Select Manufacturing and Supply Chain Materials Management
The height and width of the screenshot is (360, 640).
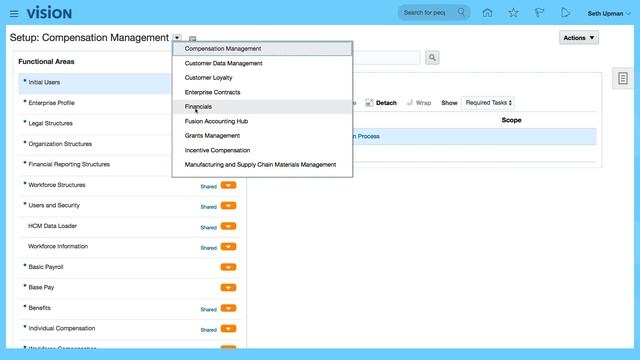[262, 164]
